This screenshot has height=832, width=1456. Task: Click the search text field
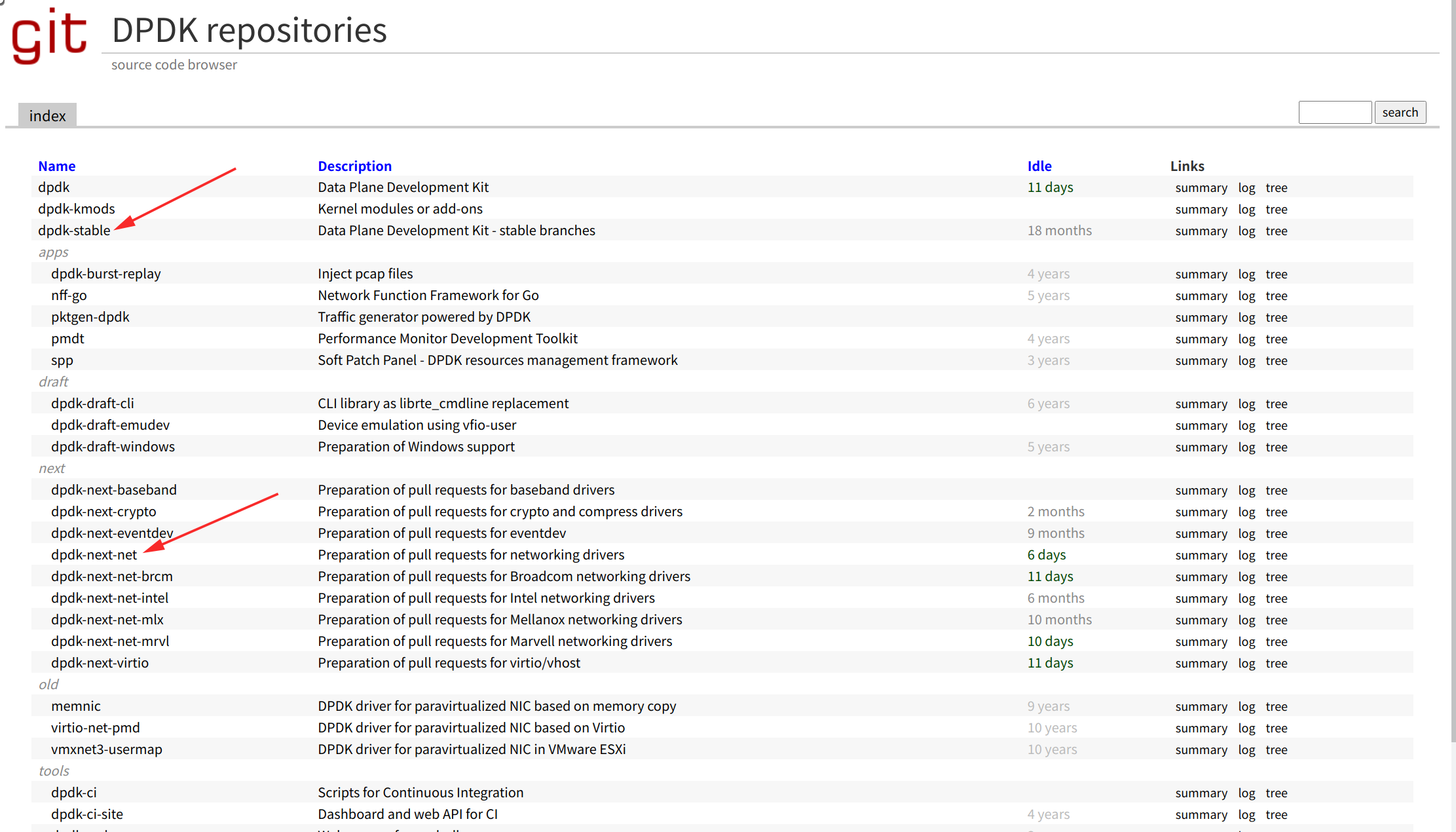1334,113
